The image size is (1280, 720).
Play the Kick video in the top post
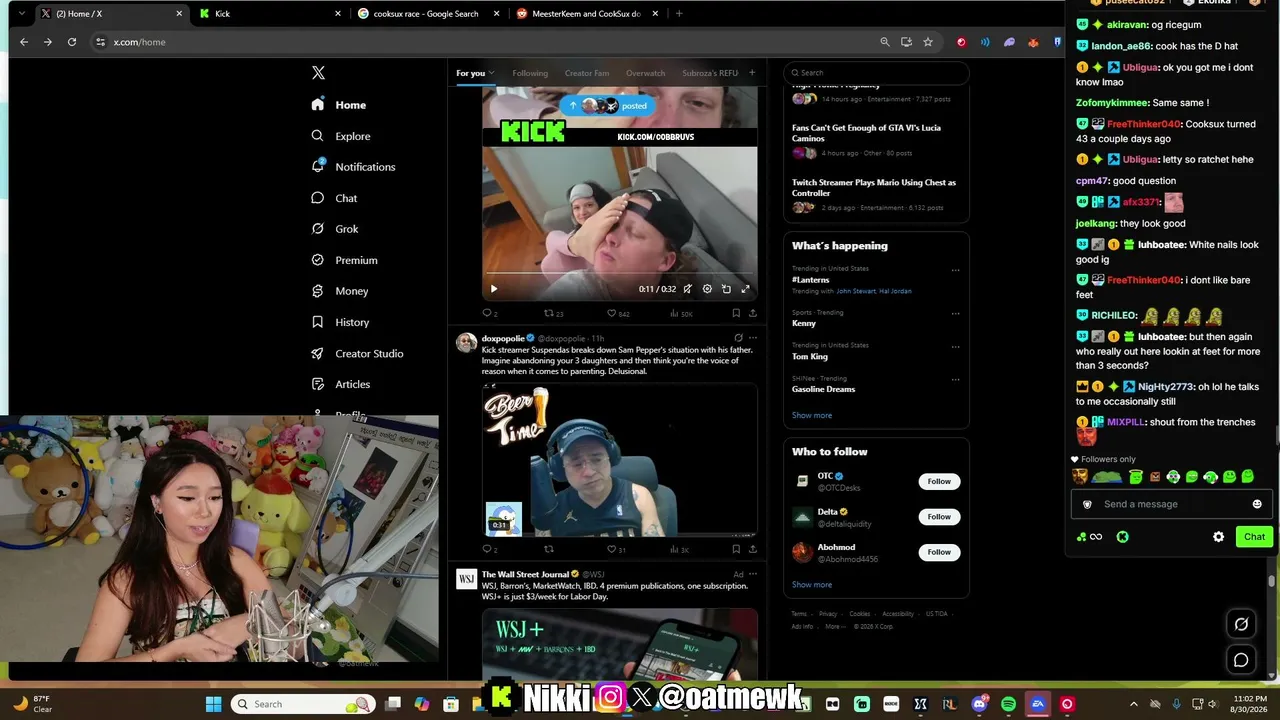[493, 289]
